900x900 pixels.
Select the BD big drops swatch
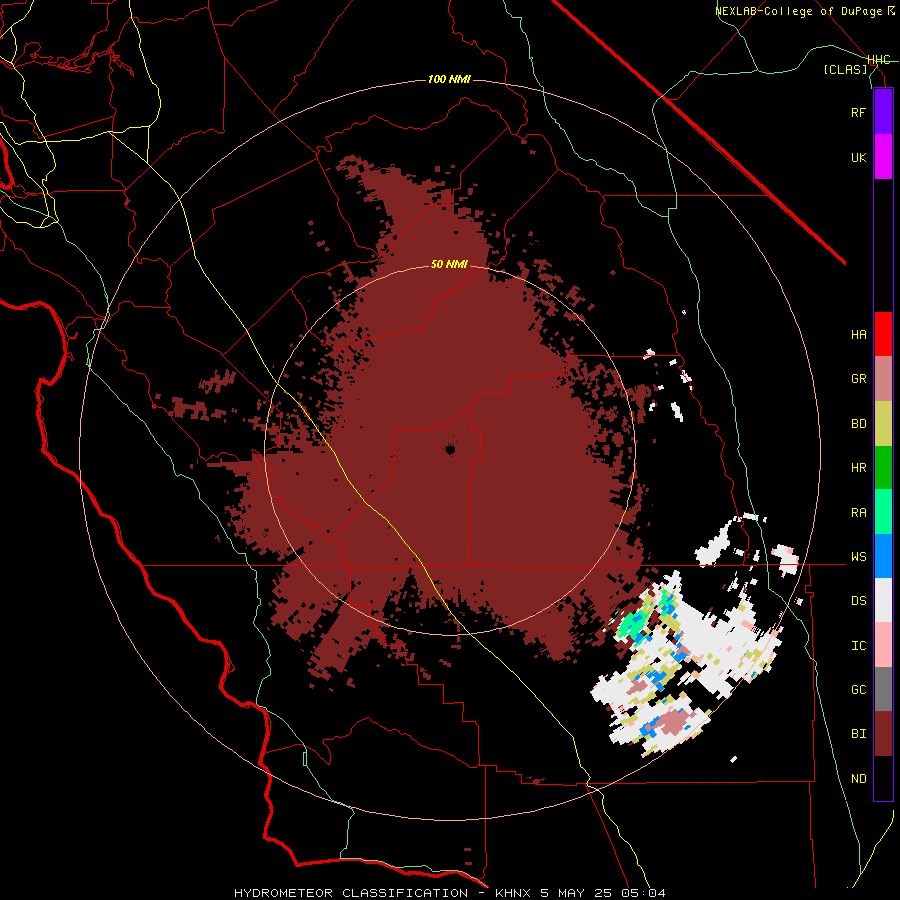point(883,423)
